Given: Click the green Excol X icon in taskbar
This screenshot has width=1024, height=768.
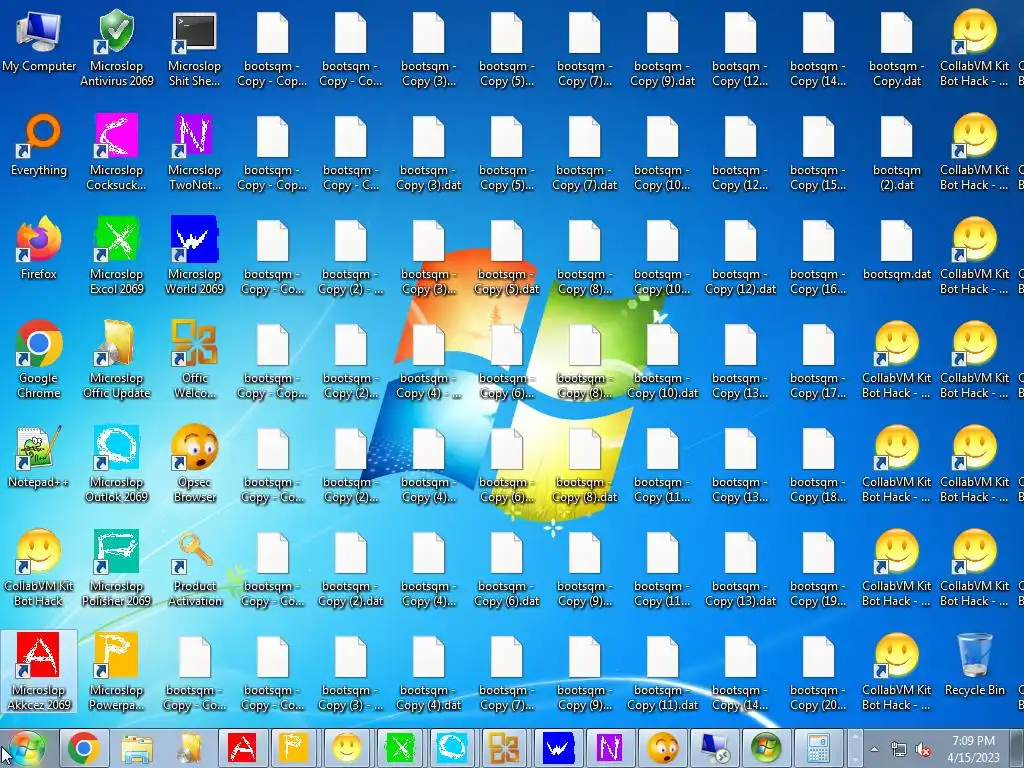Looking at the screenshot, I should (x=400, y=748).
